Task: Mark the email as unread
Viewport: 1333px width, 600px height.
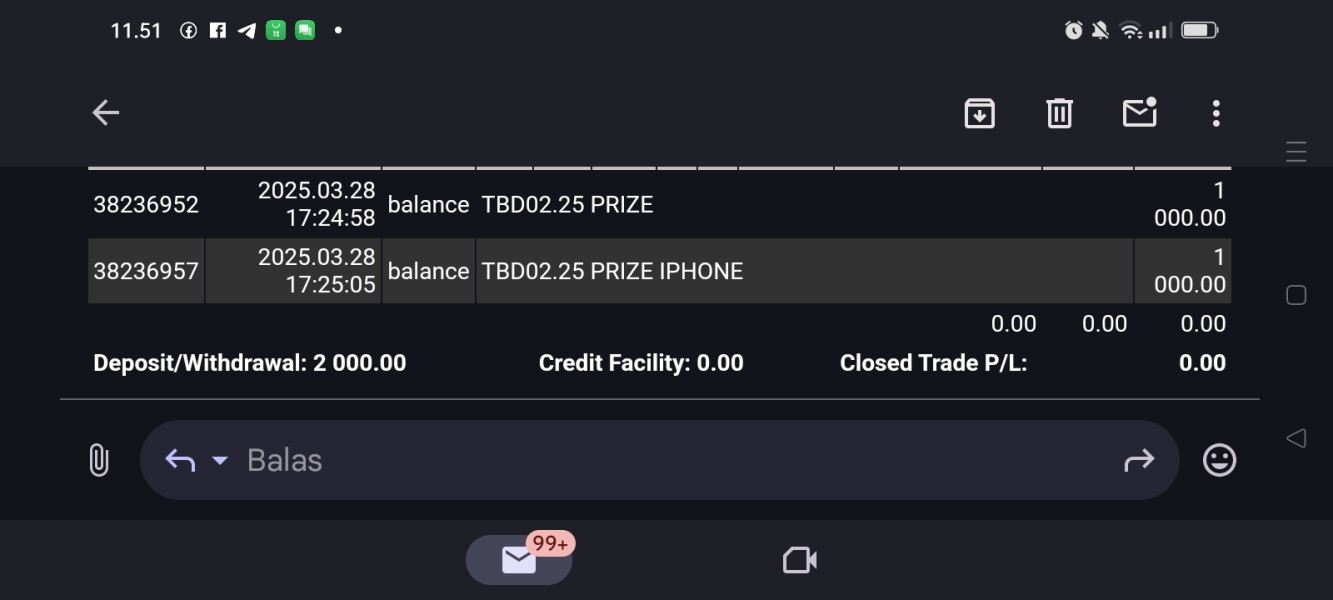Action: pos(1139,113)
